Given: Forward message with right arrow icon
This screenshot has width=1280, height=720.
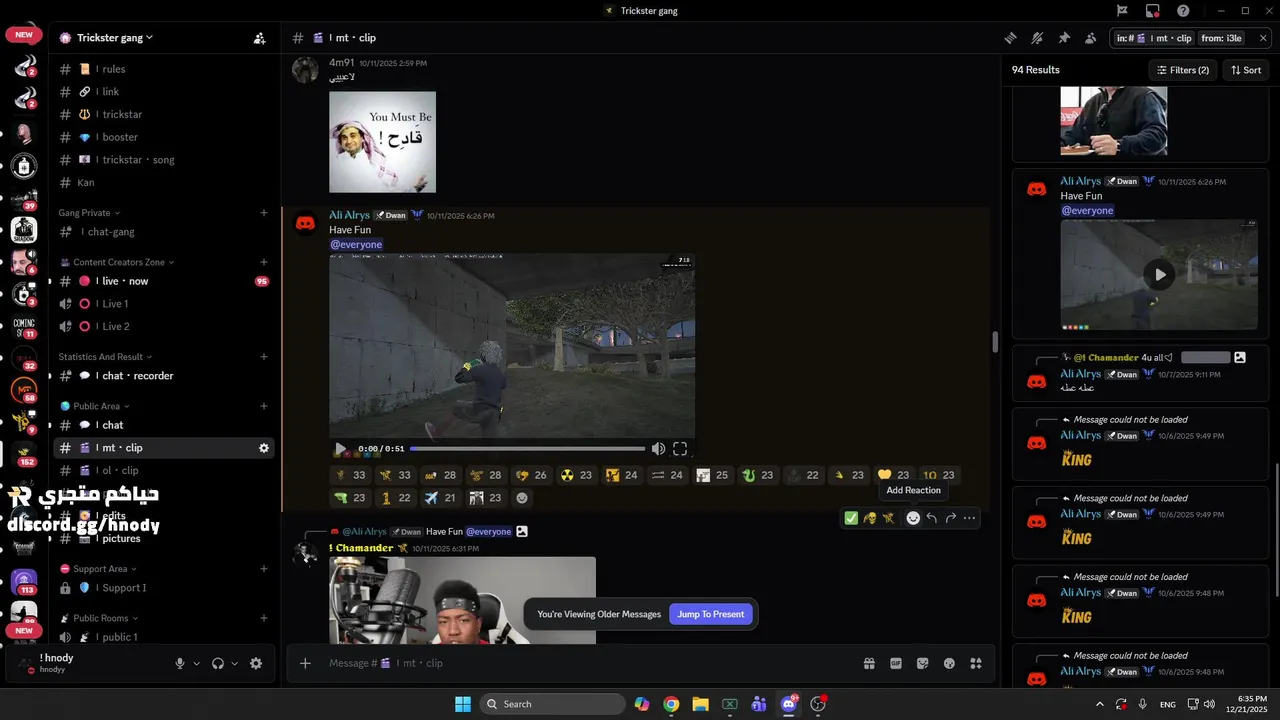Looking at the screenshot, I should 951,518.
